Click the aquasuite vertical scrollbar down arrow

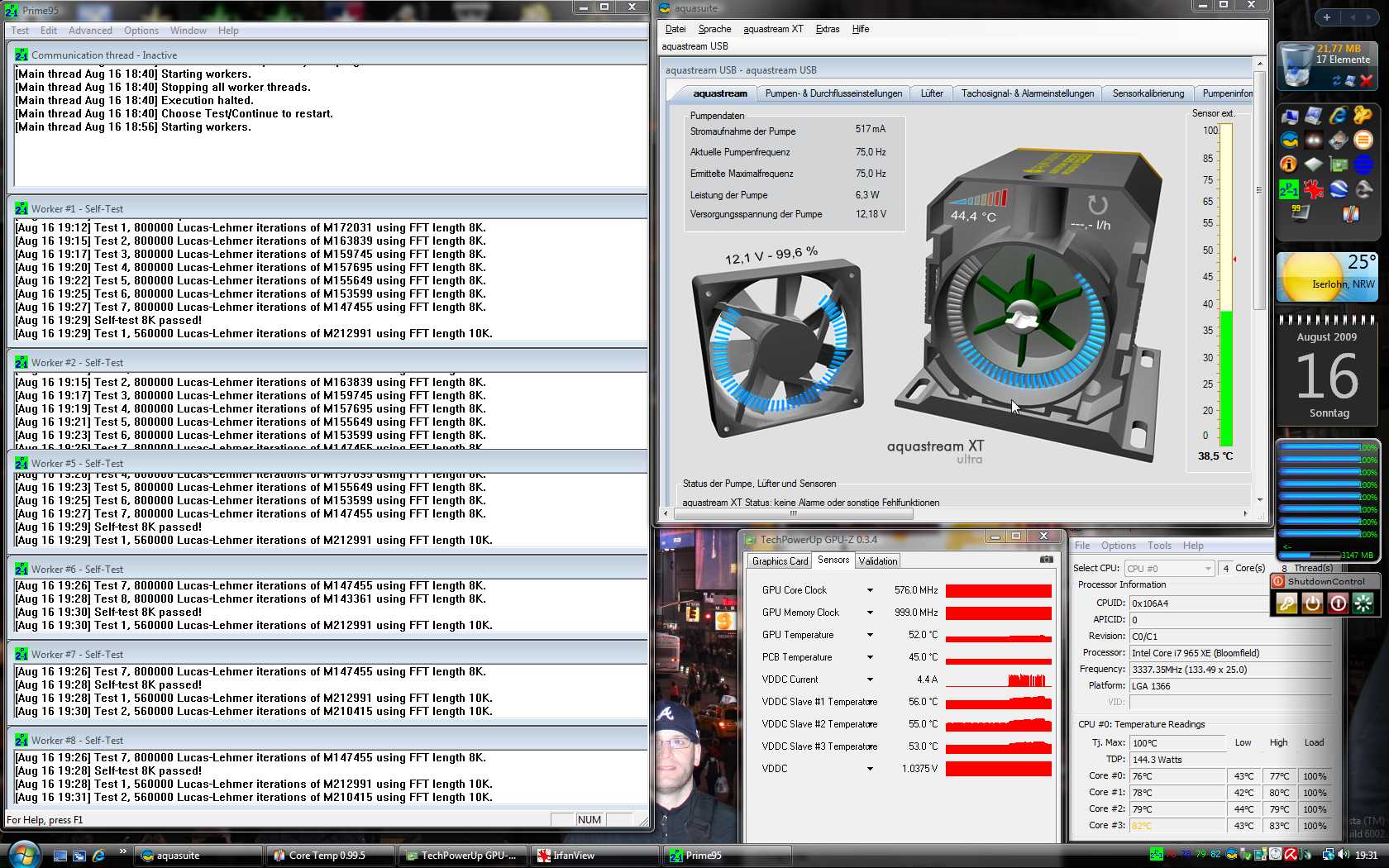pyautogui.click(x=1259, y=499)
